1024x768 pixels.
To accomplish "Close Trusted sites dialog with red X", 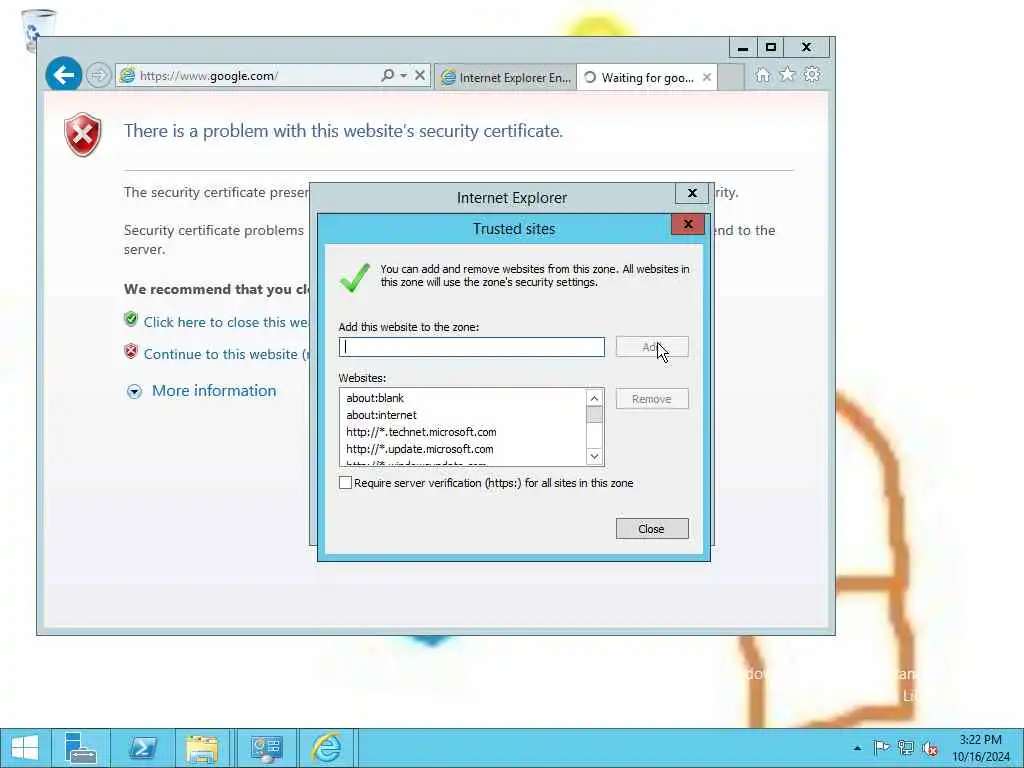I will (x=688, y=224).
